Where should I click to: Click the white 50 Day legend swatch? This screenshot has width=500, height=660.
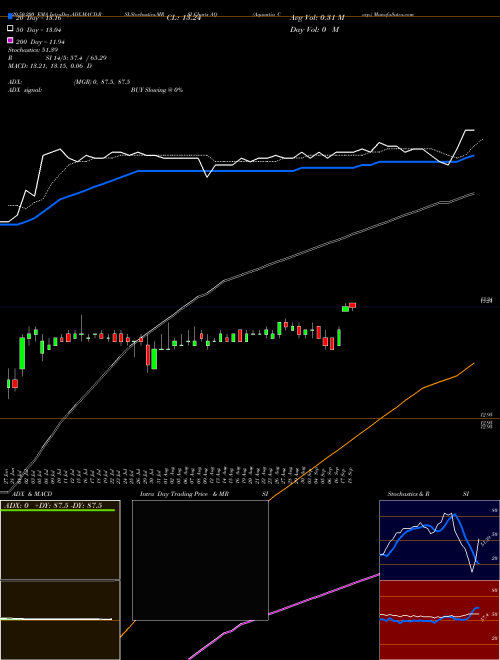(10, 29)
